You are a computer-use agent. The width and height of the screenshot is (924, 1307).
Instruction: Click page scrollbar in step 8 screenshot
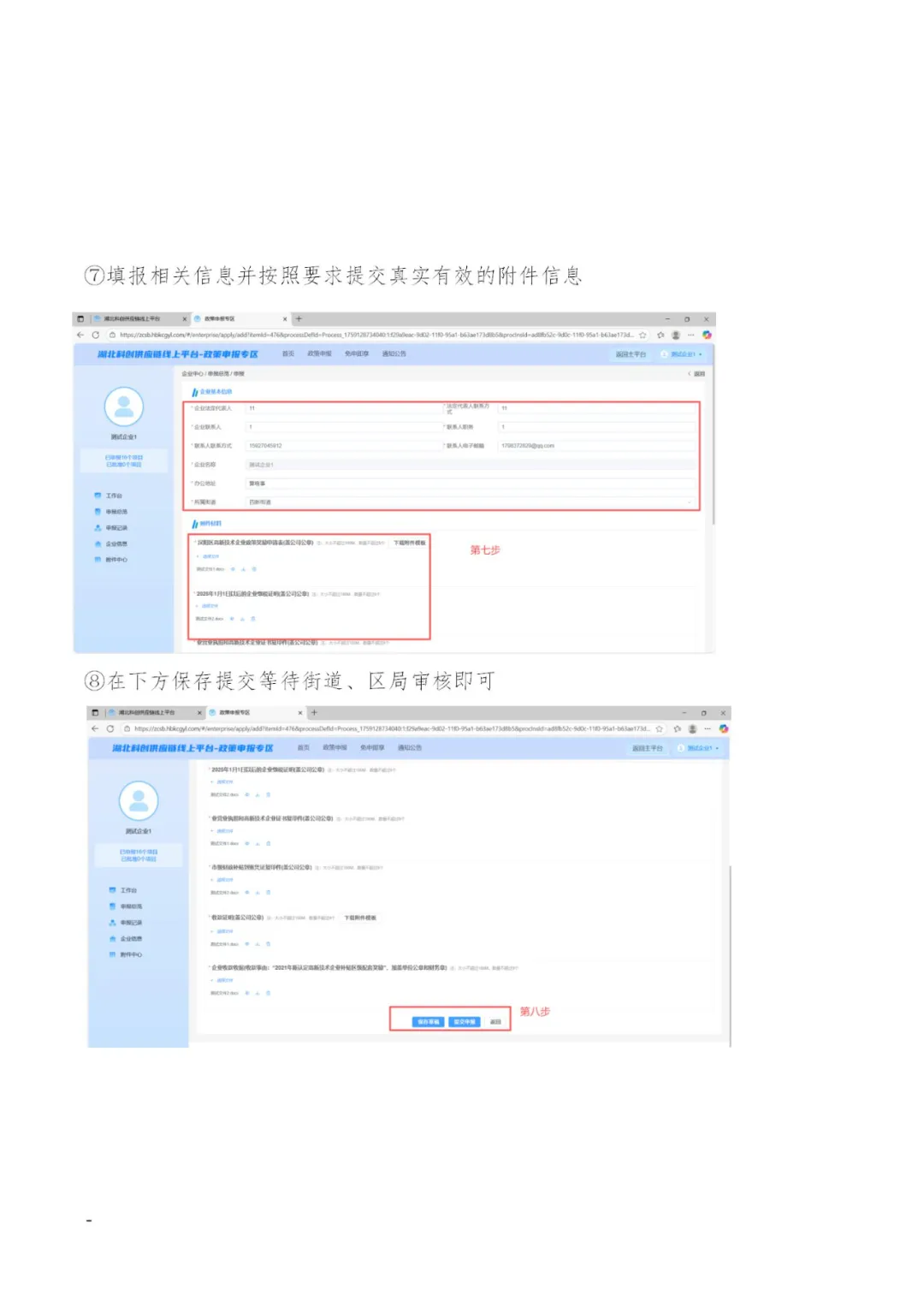click(x=730, y=942)
